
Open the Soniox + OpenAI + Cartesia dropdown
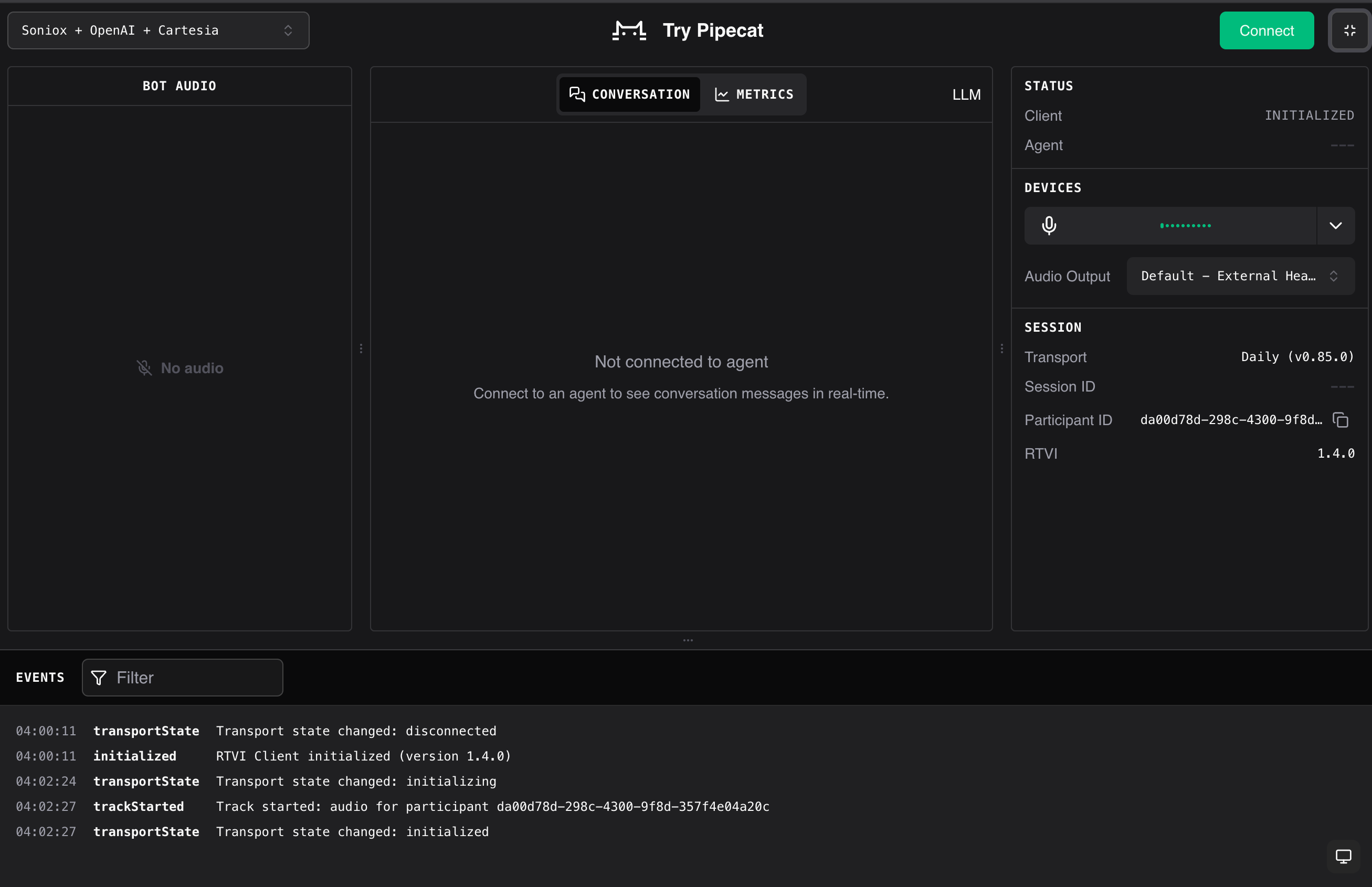(x=158, y=30)
